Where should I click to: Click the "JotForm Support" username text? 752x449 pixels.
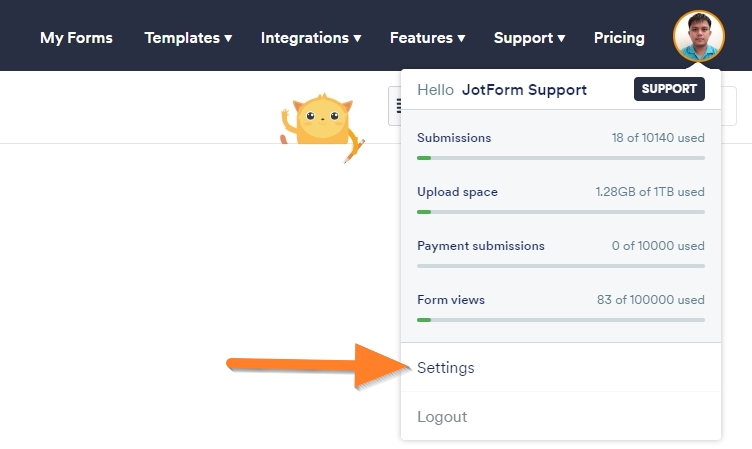[524, 90]
